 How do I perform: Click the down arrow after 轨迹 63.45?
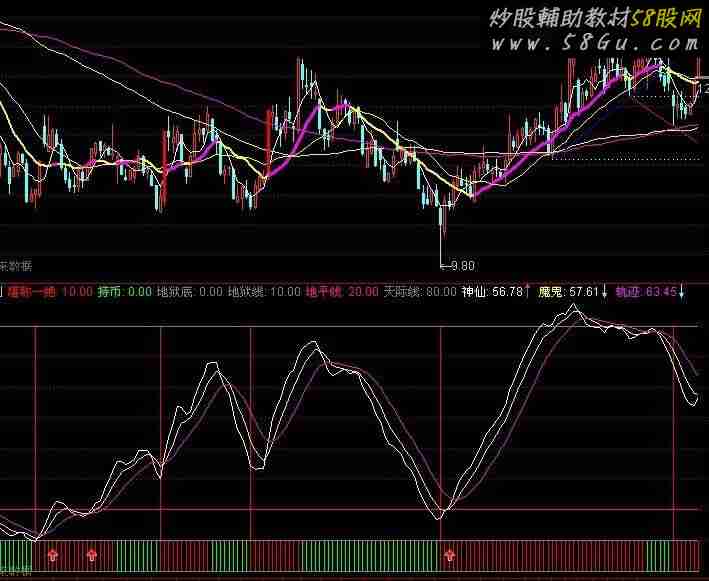pyautogui.click(x=684, y=292)
